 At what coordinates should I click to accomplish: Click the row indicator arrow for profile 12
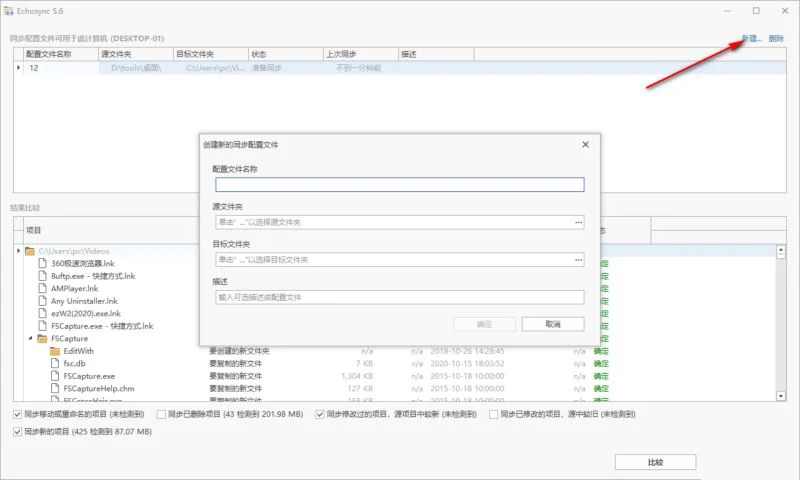[19, 67]
